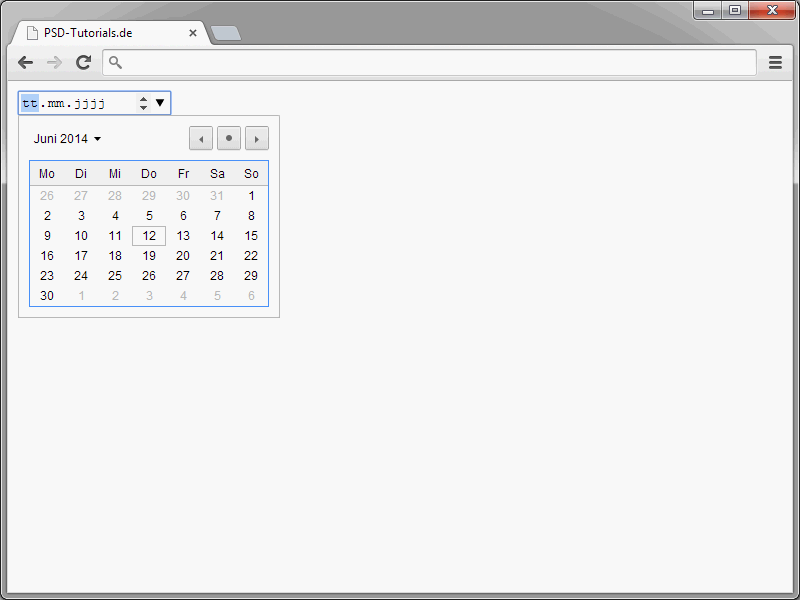800x600 pixels.
Task: Choose June 15 in the calendar
Action: 251,236
